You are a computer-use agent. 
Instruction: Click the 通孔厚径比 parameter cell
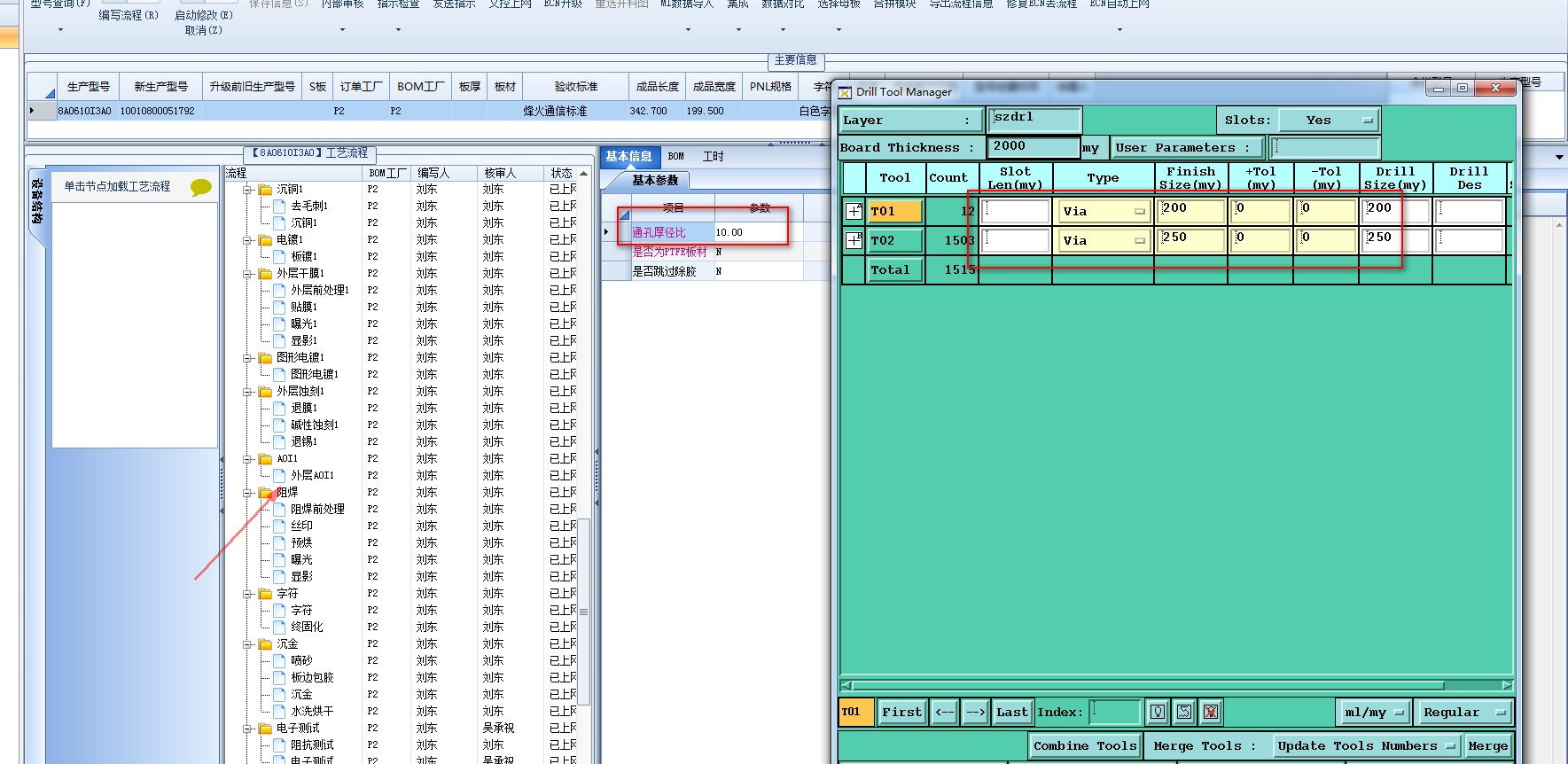(x=671, y=232)
